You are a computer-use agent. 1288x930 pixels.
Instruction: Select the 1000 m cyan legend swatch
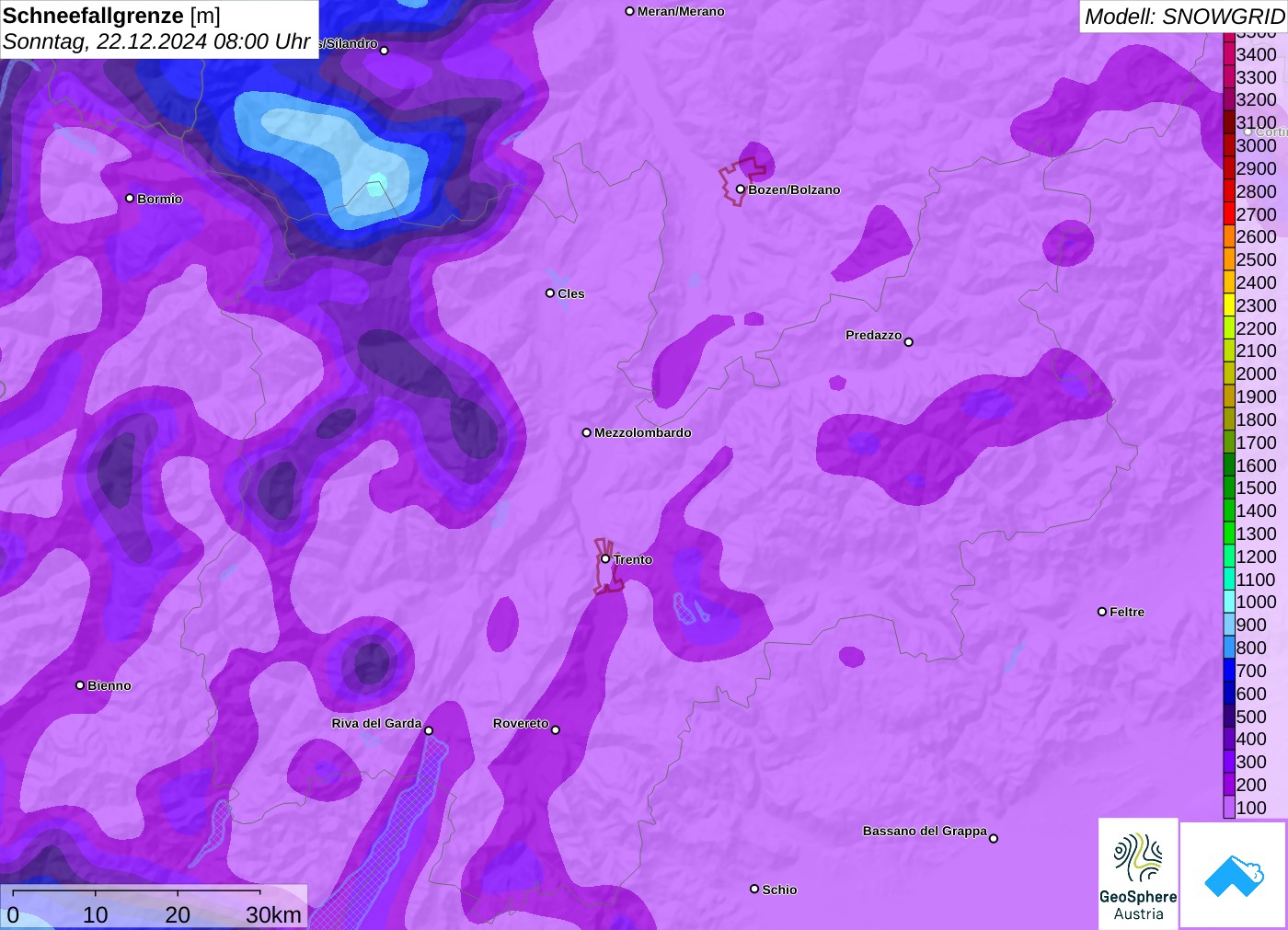click(x=1229, y=602)
